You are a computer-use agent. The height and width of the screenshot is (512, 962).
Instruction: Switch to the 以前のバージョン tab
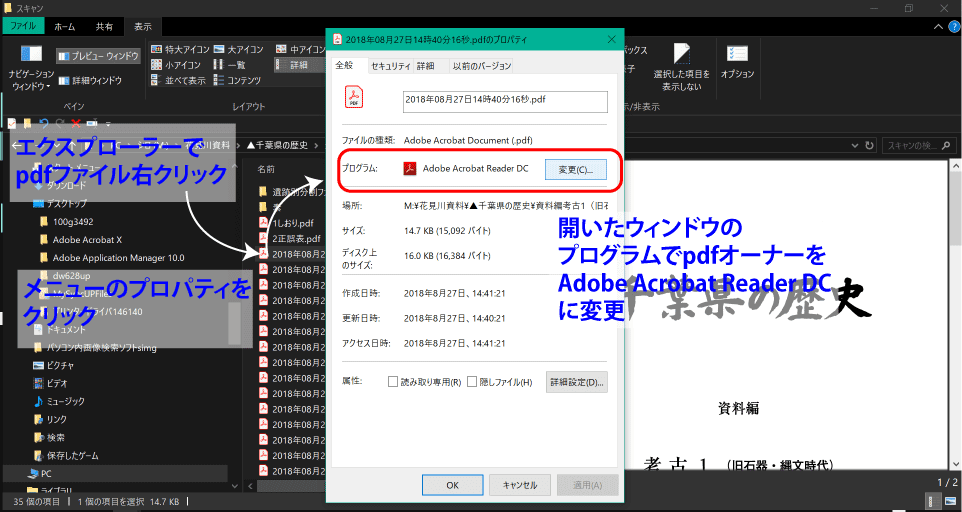coord(482,66)
